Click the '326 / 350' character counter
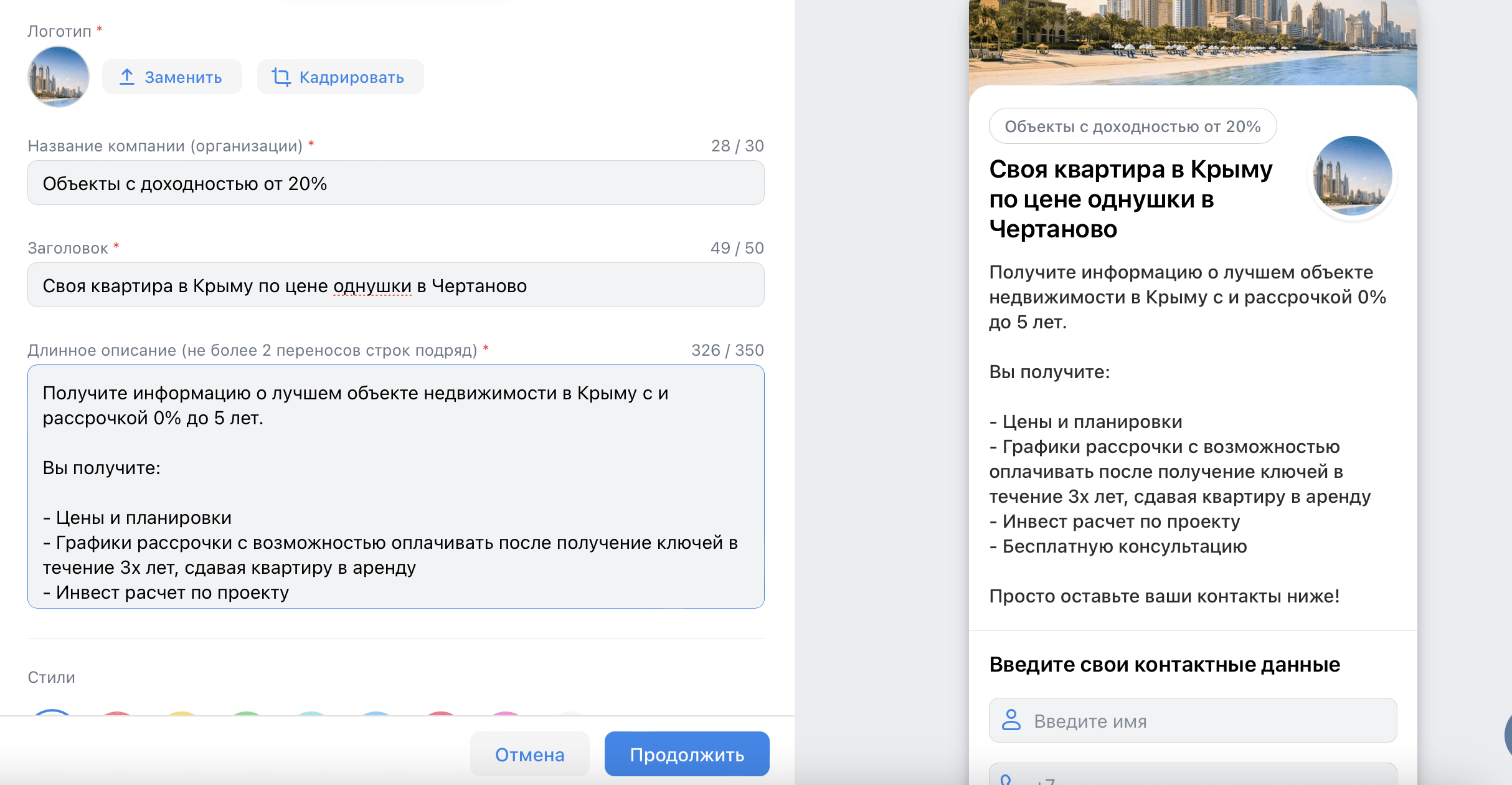Screen dimensions: 1512x785 (727, 350)
